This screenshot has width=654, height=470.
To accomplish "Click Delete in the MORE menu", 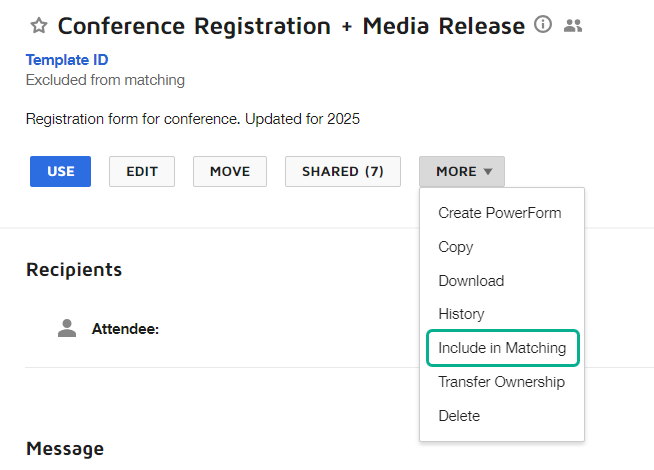I will tap(459, 416).
